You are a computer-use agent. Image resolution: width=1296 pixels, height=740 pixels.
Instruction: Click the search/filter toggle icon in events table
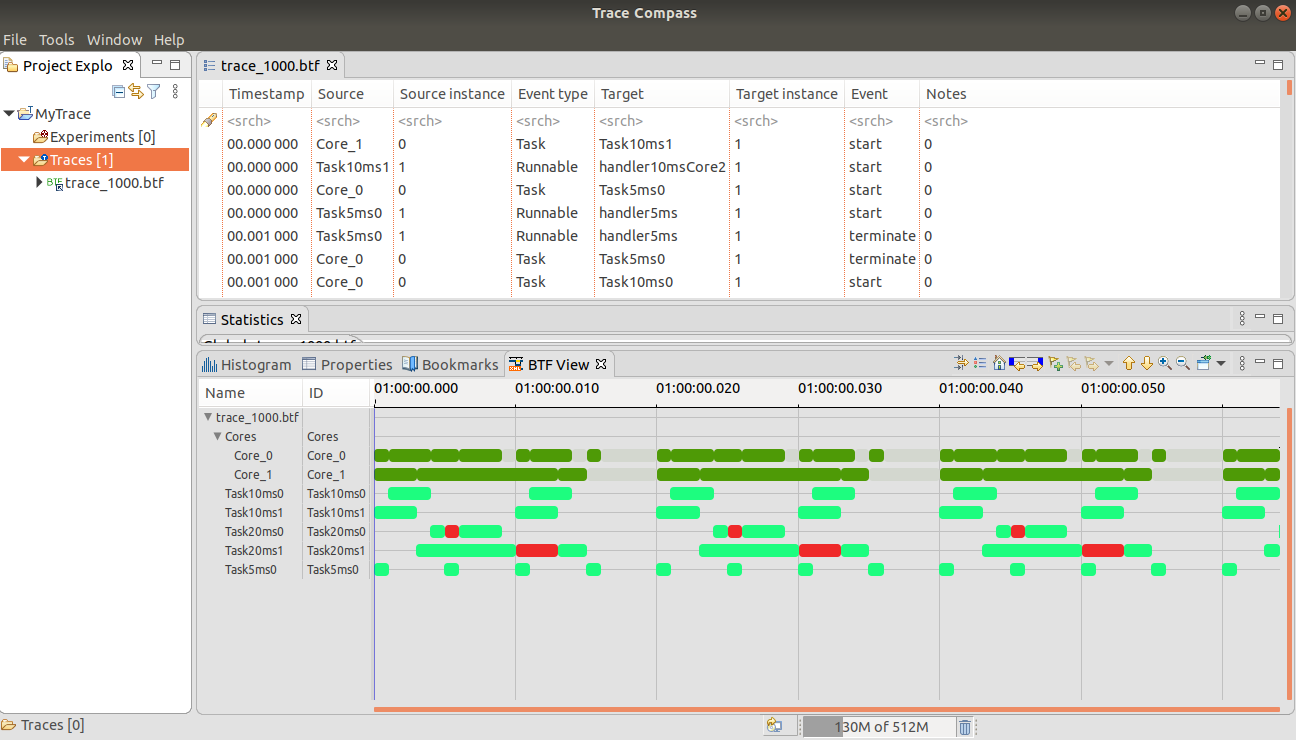tap(209, 121)
